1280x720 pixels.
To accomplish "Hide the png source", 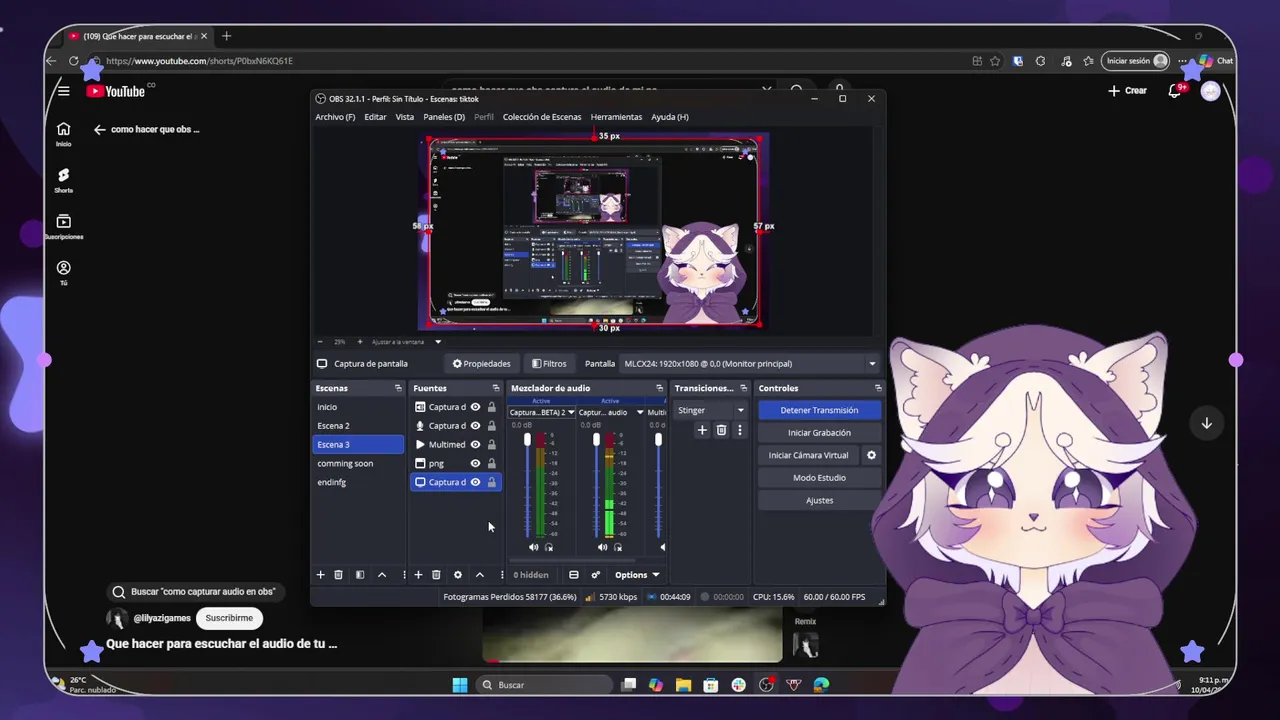I will [475, 463].
